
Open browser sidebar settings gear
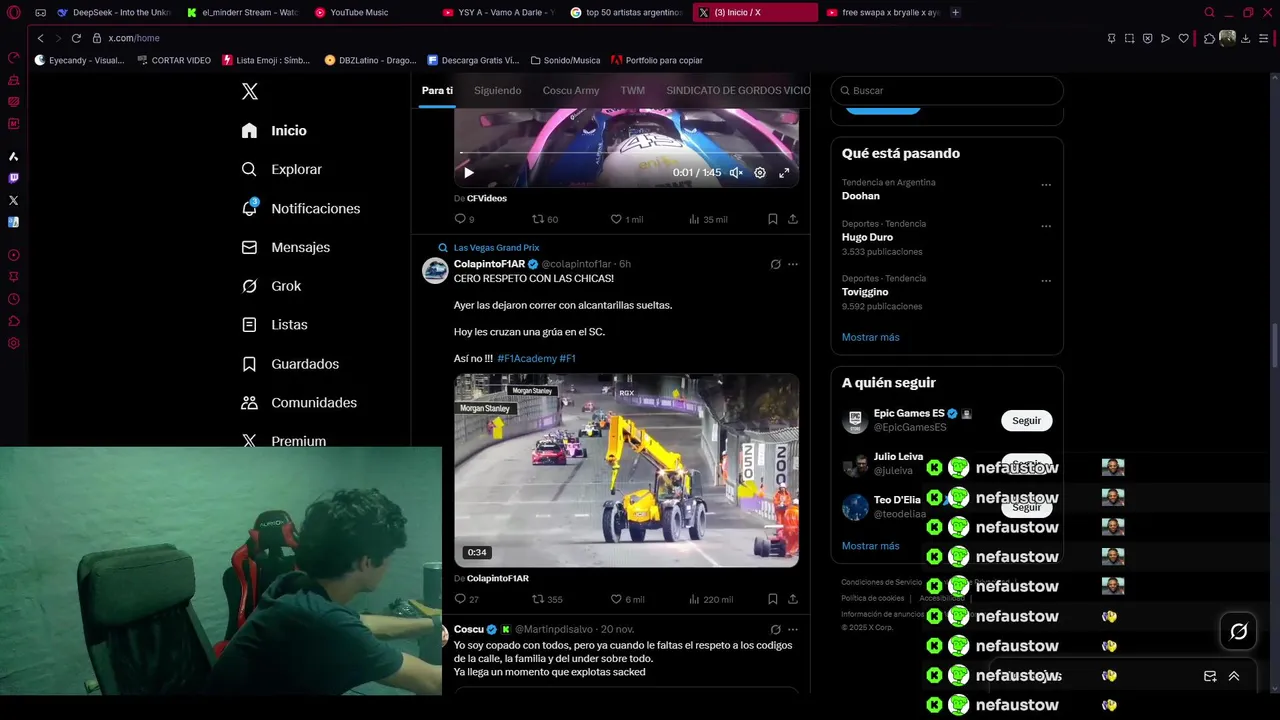pyautogui.click(x=13, y=343)
